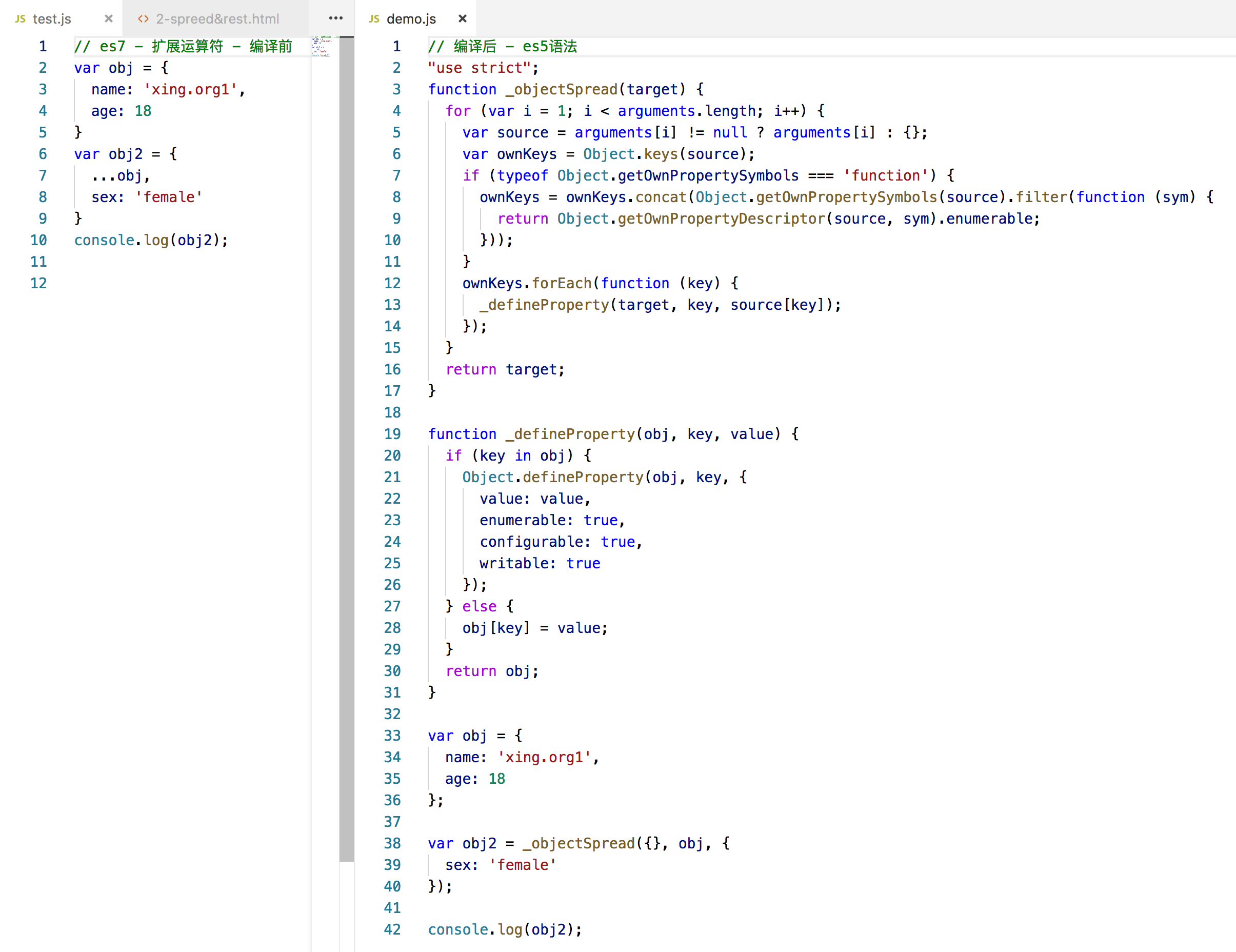The height and width of the screenshot is (952, 1236).
Task: Close the demo.js editor tab
Action: coord(463,18)
